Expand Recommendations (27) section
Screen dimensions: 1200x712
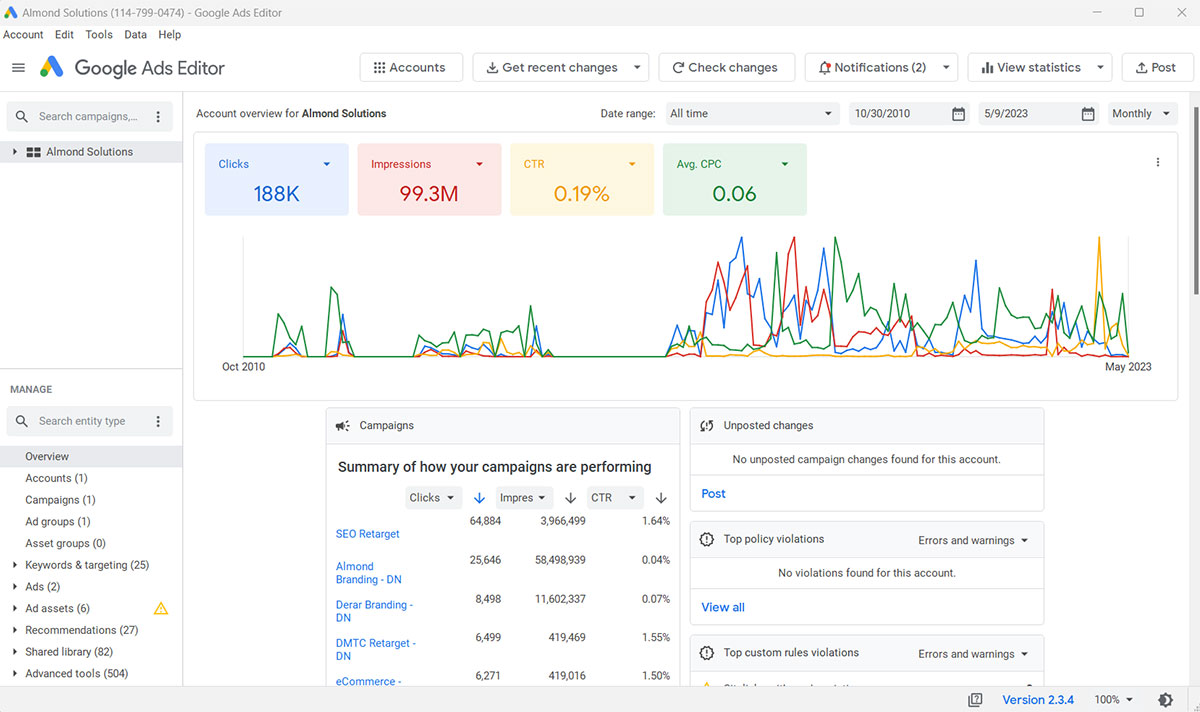(x=14, y=630)
